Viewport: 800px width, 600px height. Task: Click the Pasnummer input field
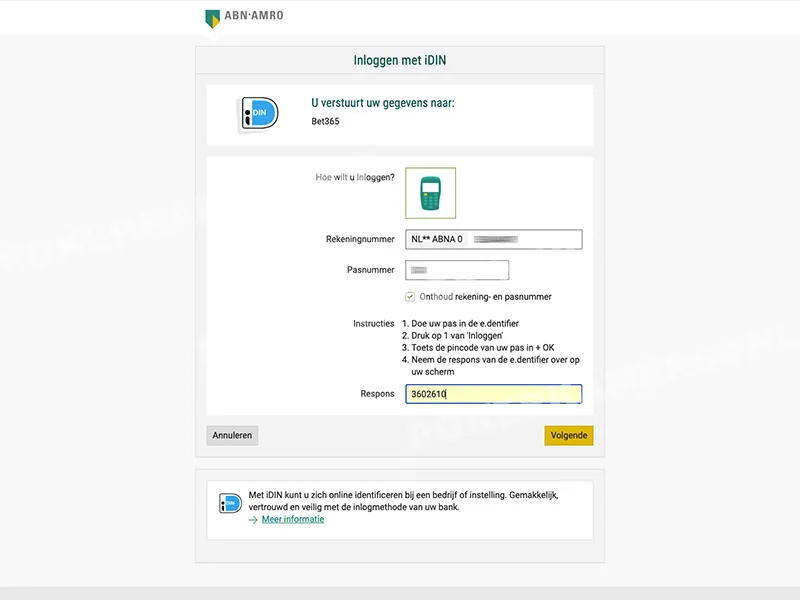pyautogui.click(x=457, y=270)
